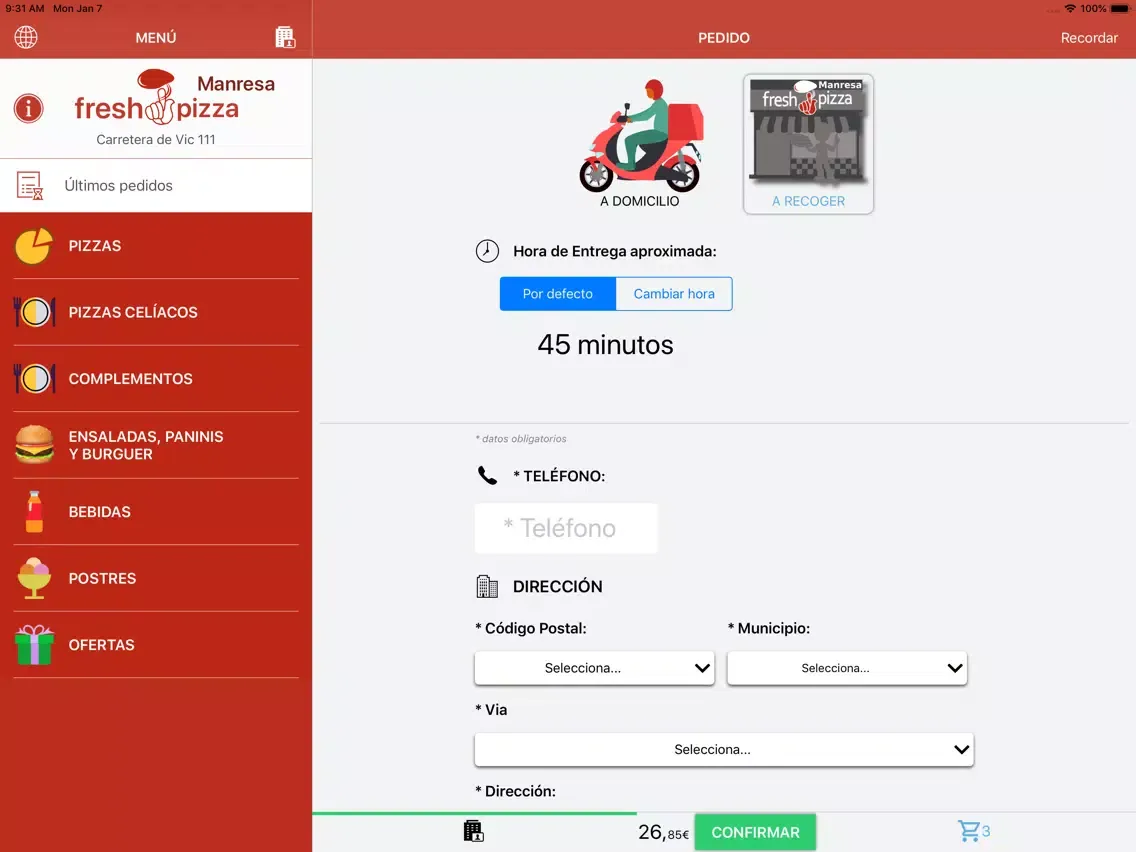1136x852 pixels.
Task: Open the COMPLEMENTOS category
Action: (x=156, y=379)
